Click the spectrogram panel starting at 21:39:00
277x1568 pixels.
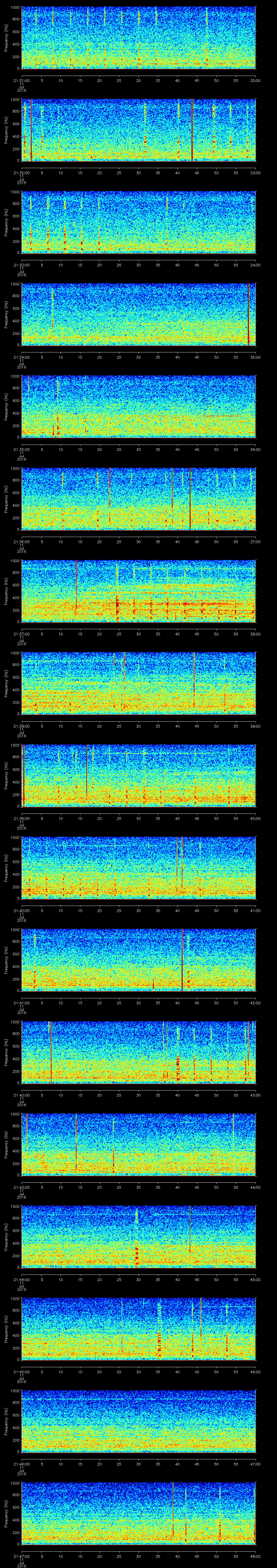pos(138,775)
